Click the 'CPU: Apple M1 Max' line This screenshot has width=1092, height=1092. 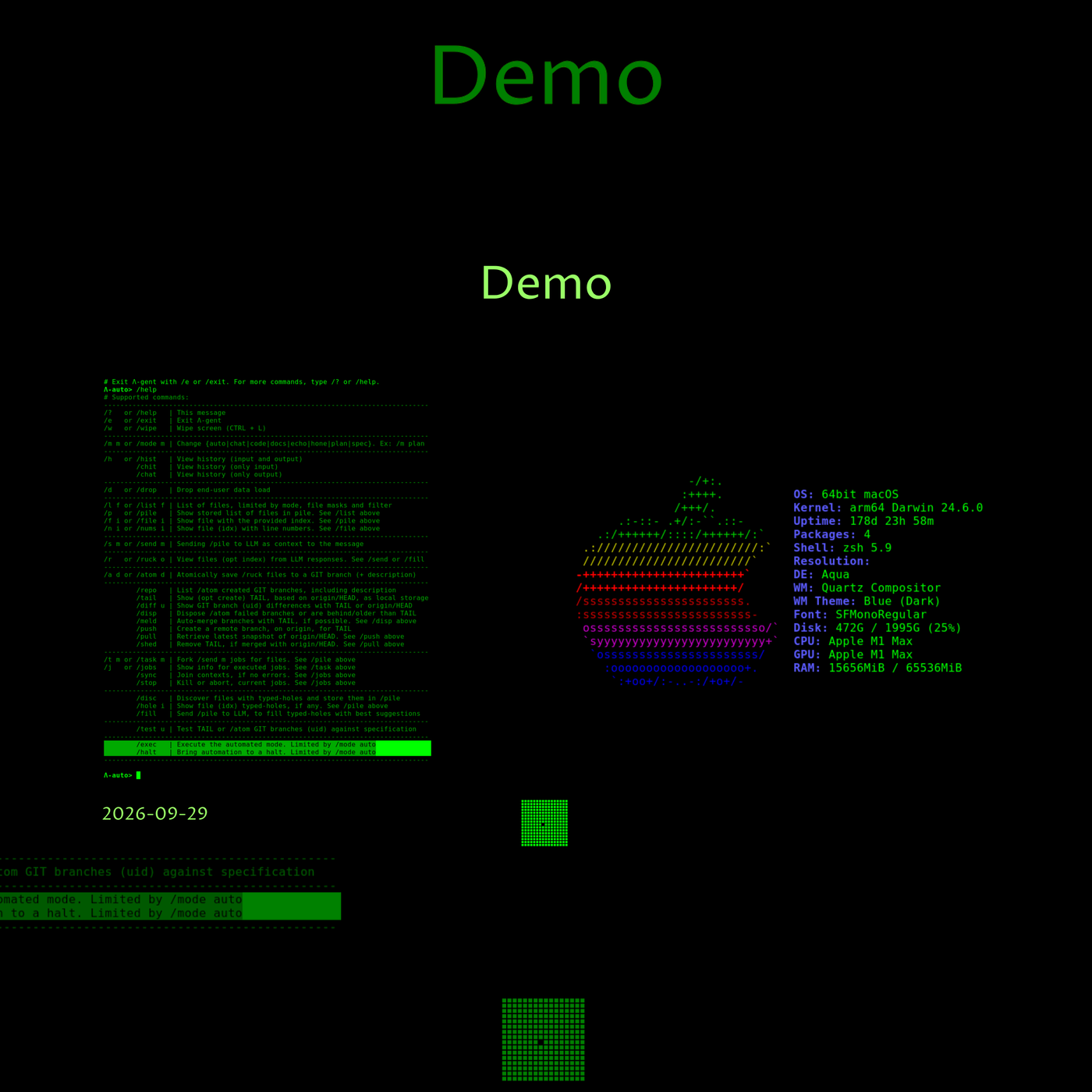pos(853,641)
